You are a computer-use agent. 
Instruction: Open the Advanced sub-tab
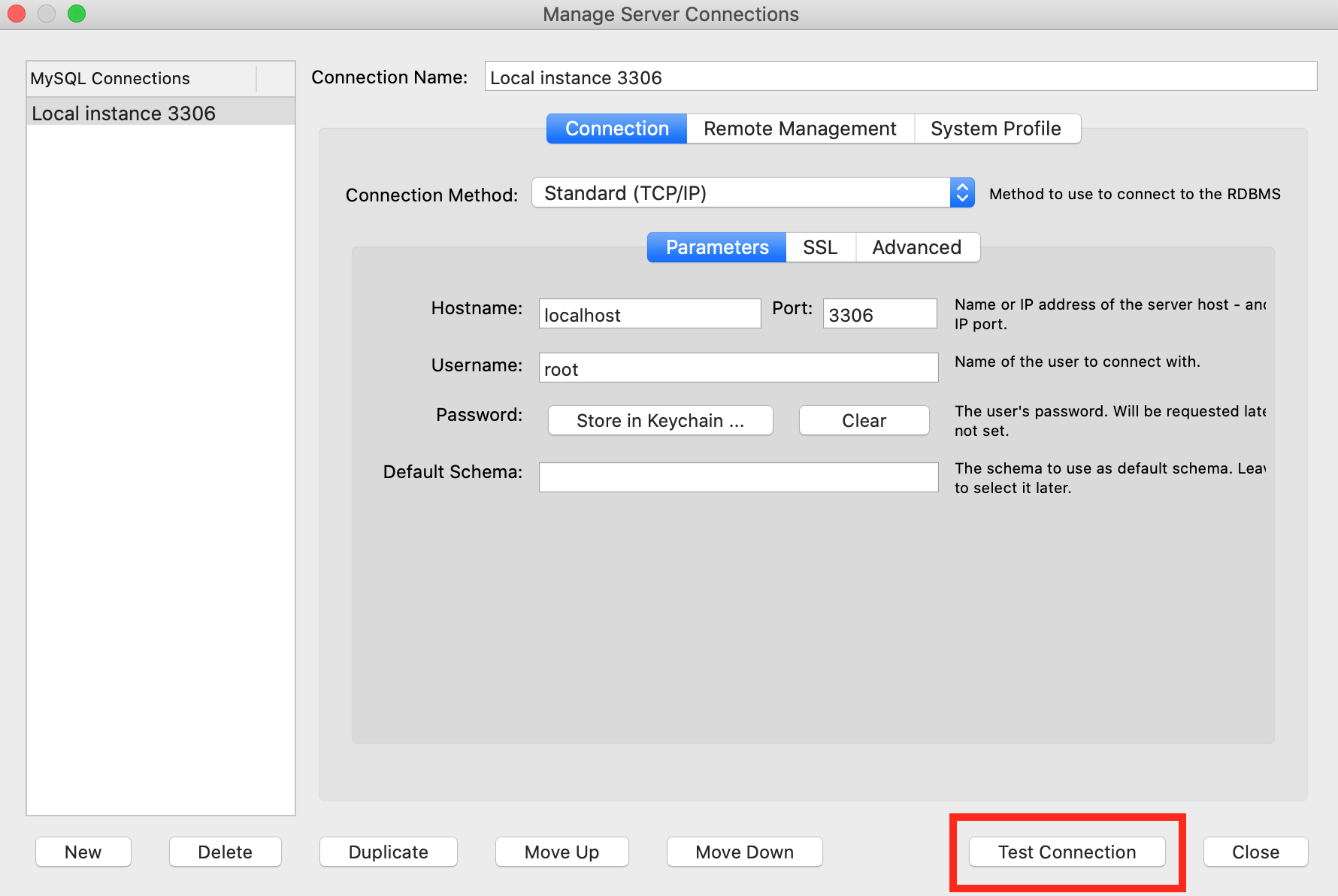pos(917,247)
